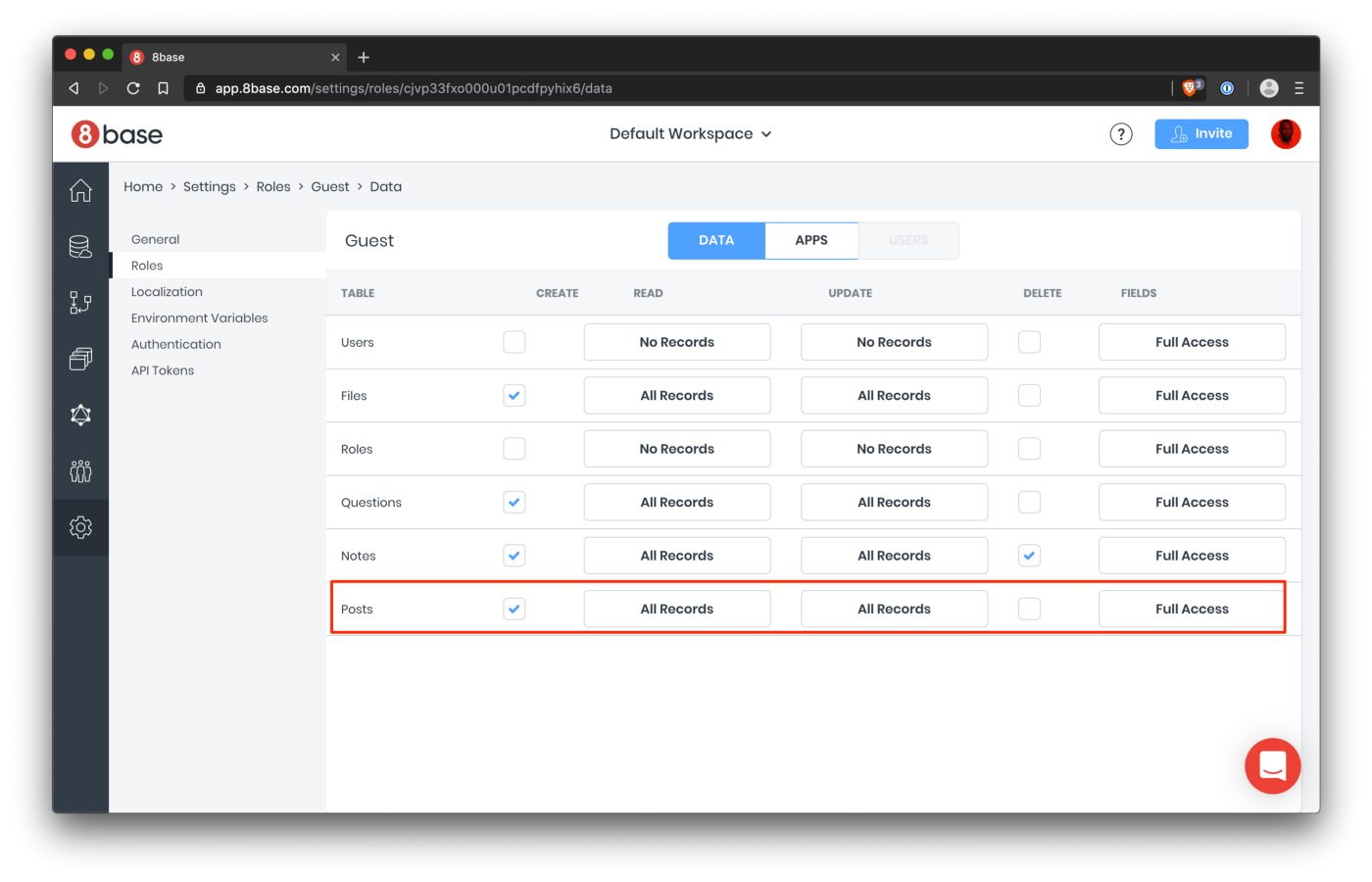1372x882 pixels.
Task: Open the Functions logic icon in sidebar
Action: coord(80,303)
